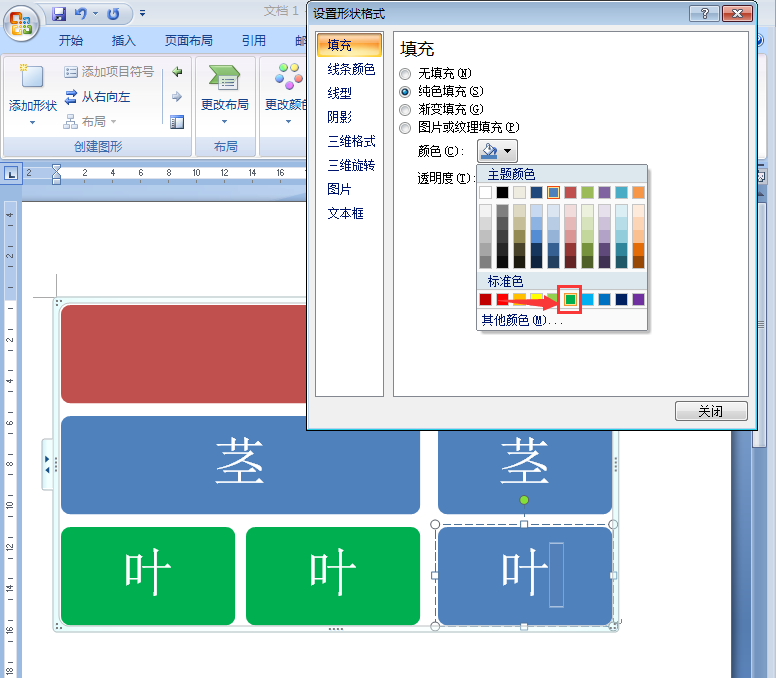Undo the last action

pos(80,14)
